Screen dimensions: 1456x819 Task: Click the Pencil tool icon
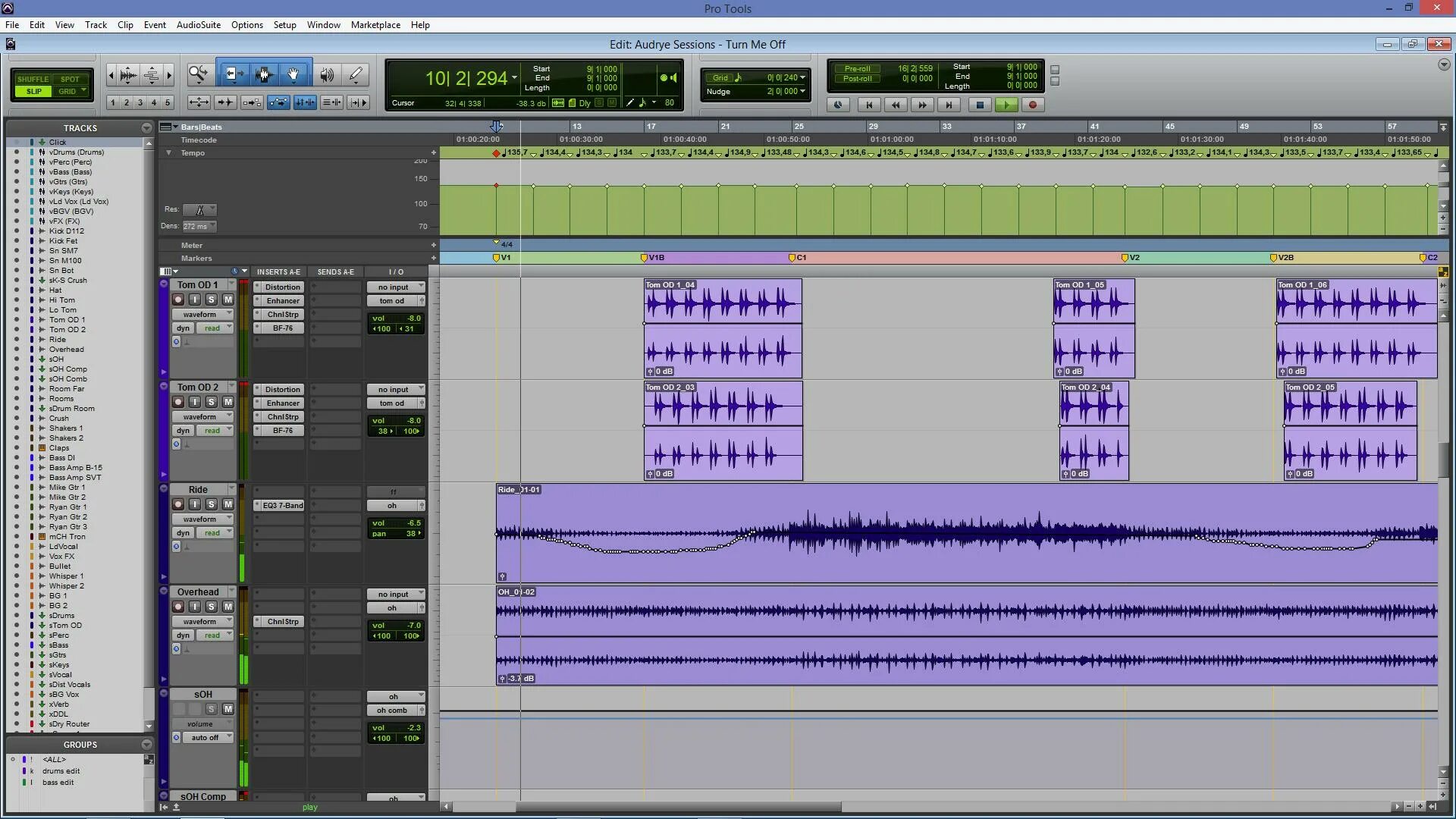pos(357,74)
